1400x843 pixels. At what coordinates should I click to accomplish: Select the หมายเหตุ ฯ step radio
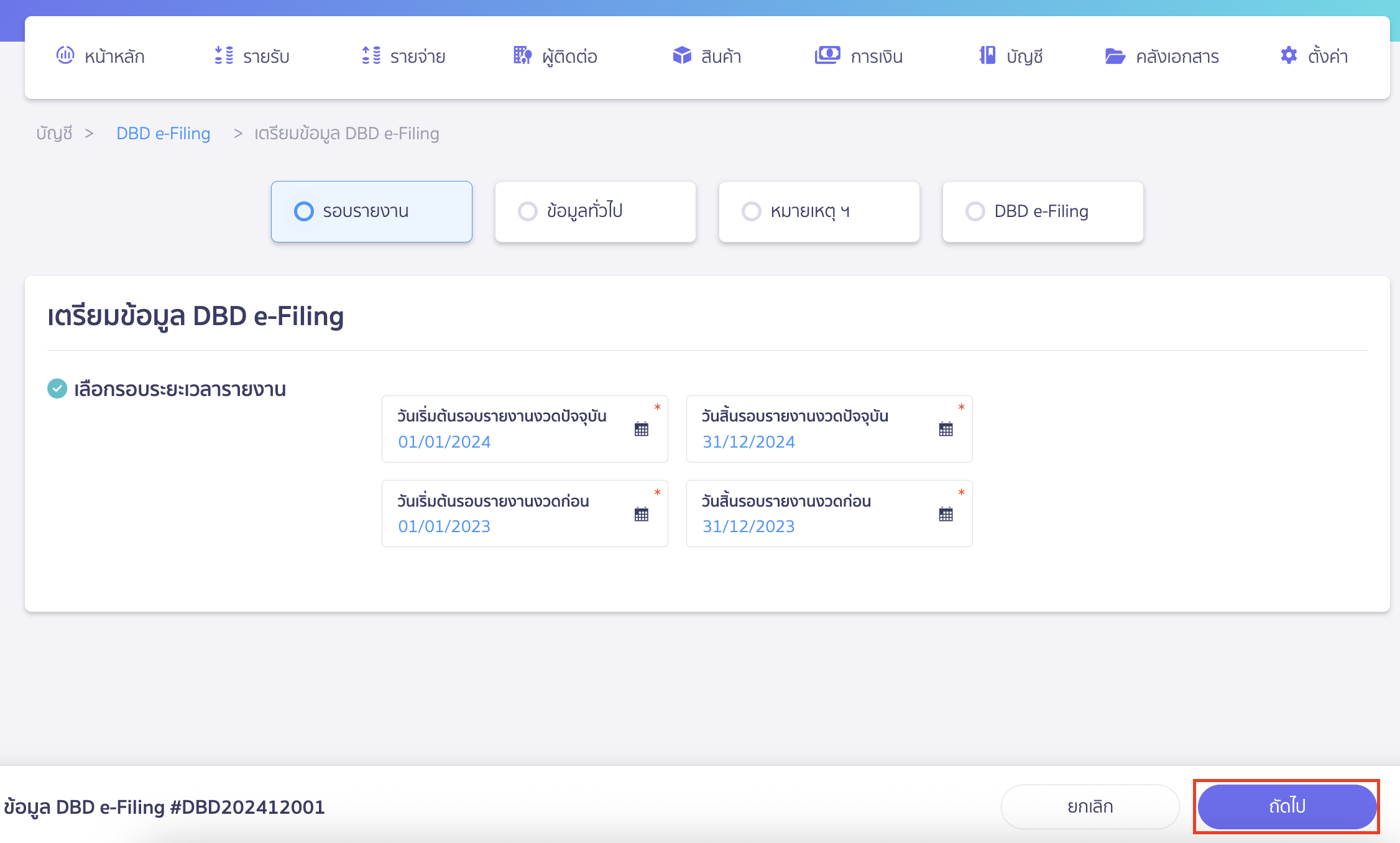point(752,211)
